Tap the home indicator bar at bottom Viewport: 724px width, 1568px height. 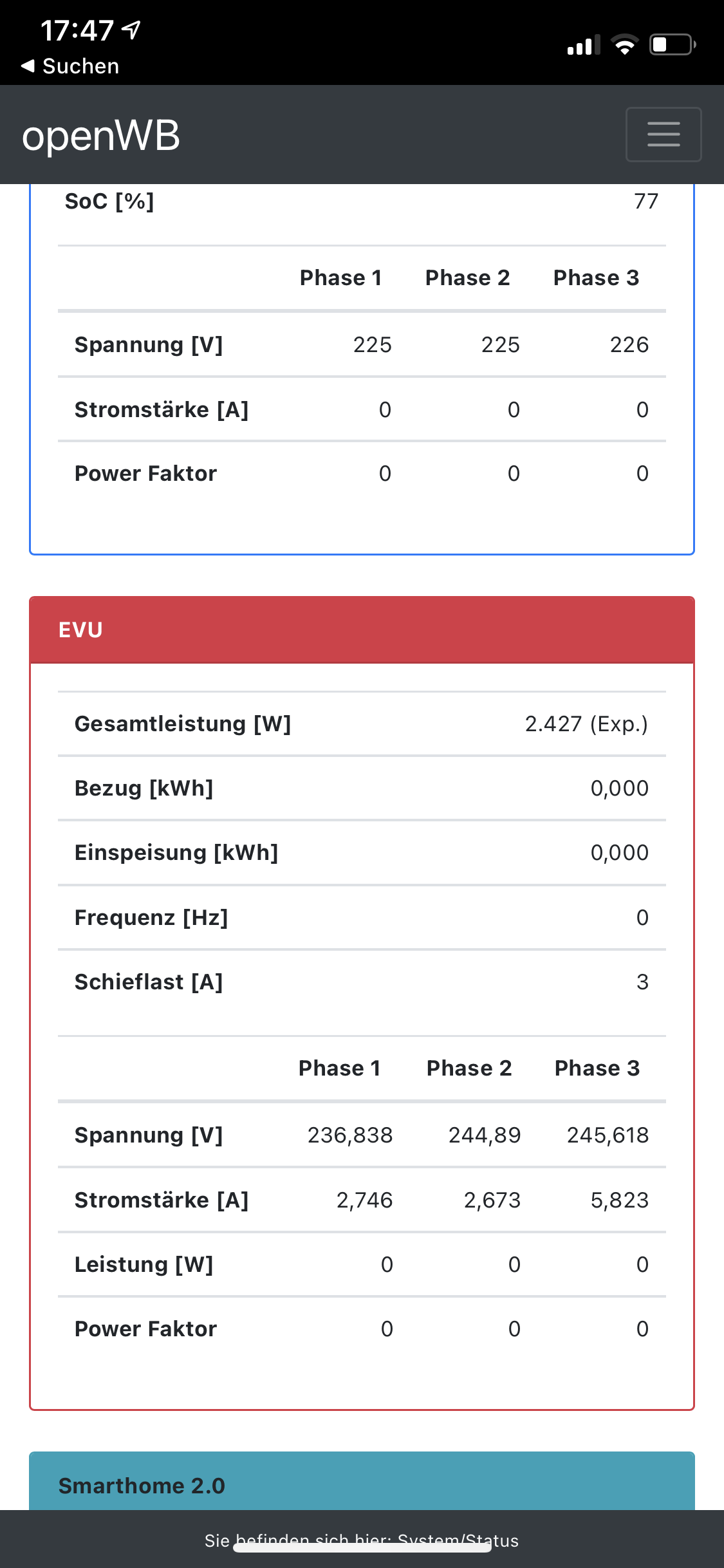tap(362, 1547)
